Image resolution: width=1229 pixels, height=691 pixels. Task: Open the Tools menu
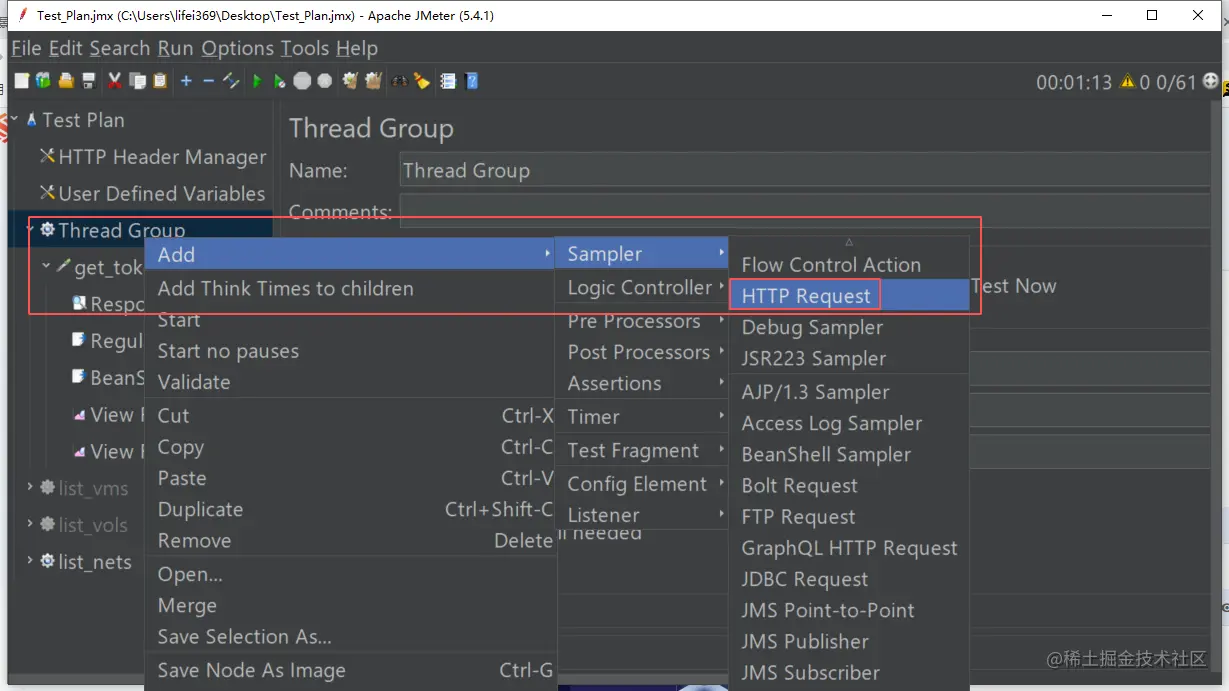pyautogui.click(x=304, y=48)
